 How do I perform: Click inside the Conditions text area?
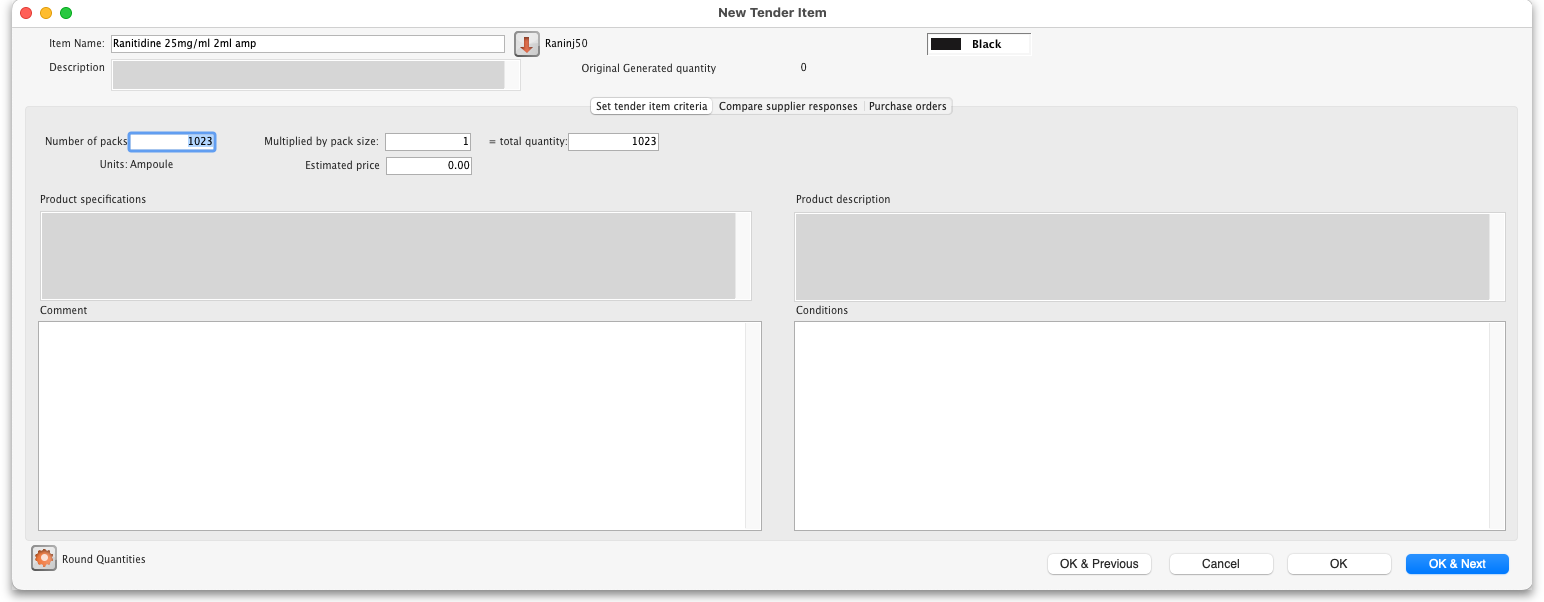pos(1140,425)
